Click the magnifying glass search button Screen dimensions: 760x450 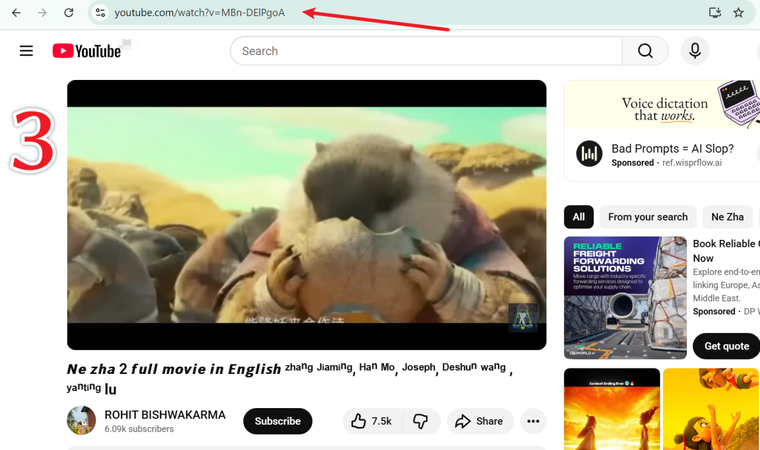point(645,51)
